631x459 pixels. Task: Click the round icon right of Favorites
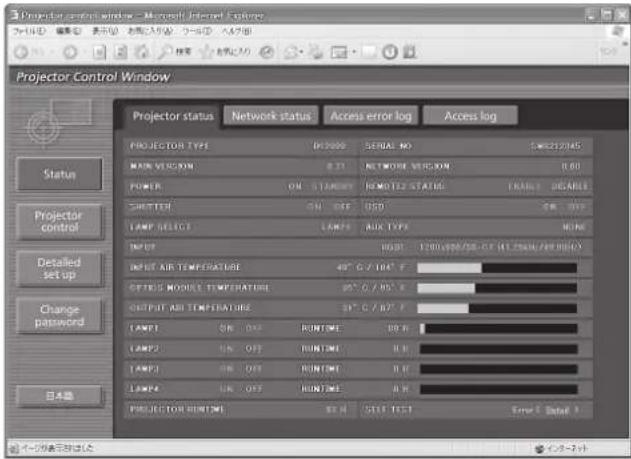pos(266,52)
